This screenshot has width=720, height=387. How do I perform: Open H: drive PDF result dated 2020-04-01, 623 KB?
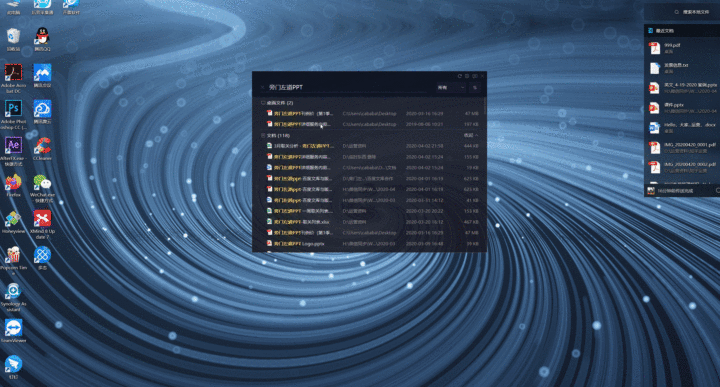[372, 189]
